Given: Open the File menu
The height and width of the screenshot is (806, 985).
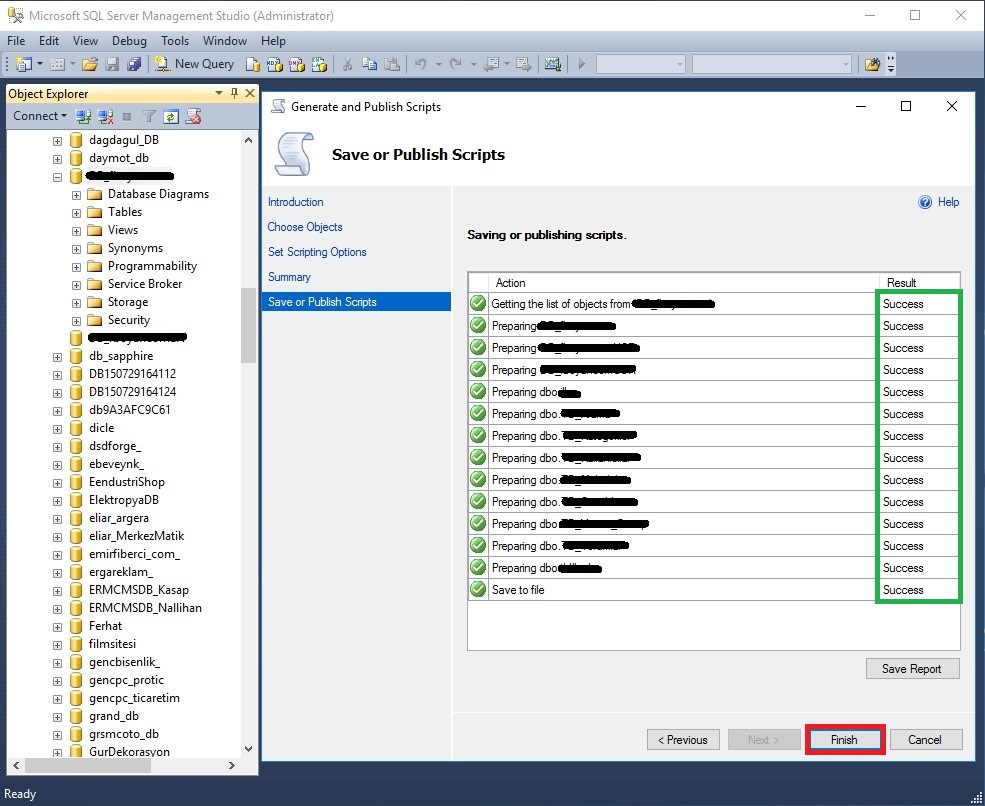Looking at the screenshot, I should (x=16, y=41).
